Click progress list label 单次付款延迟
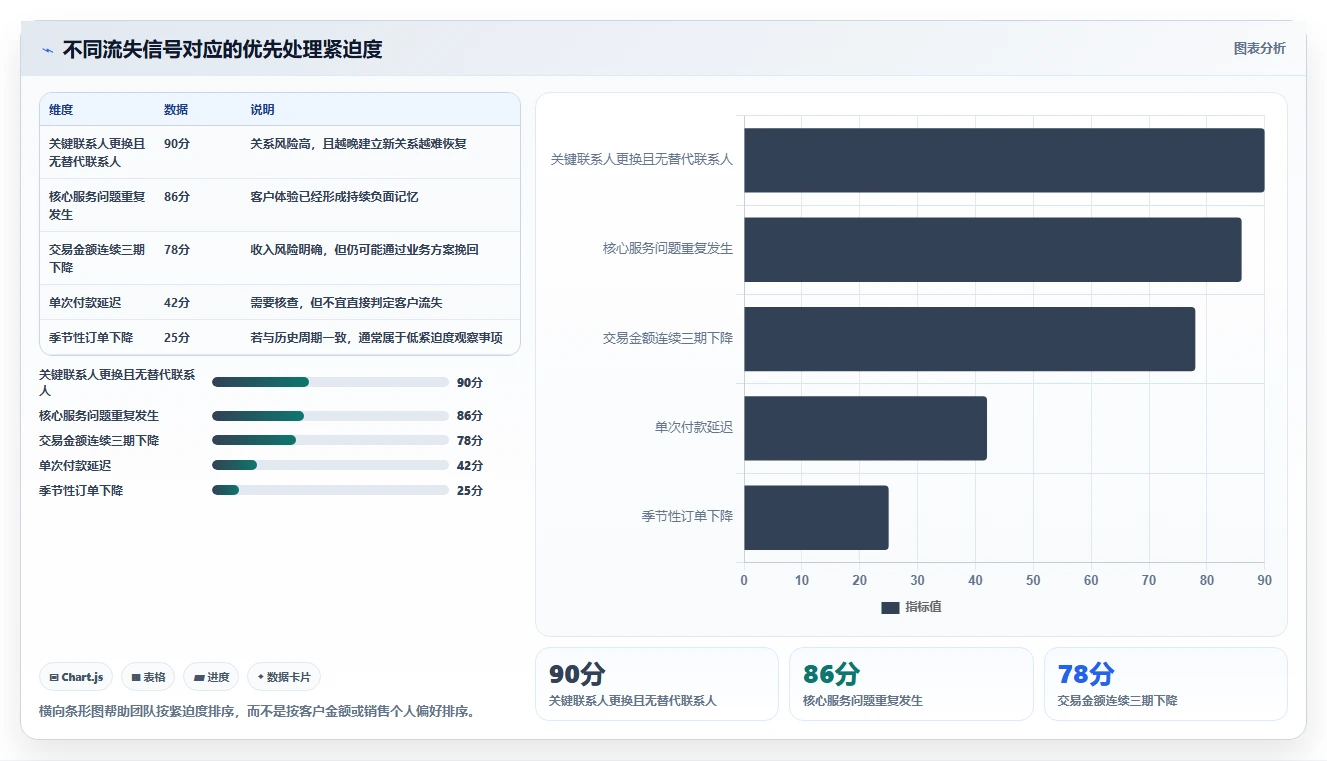The image size is (1327, 761). click(75, 466)
